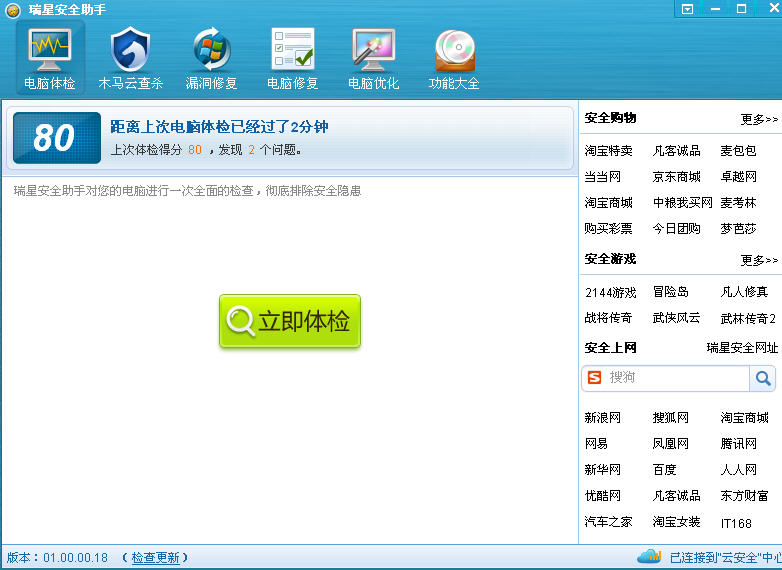Open the 卓越网 link
Screen dimensions: 782x570
[738, 177]
